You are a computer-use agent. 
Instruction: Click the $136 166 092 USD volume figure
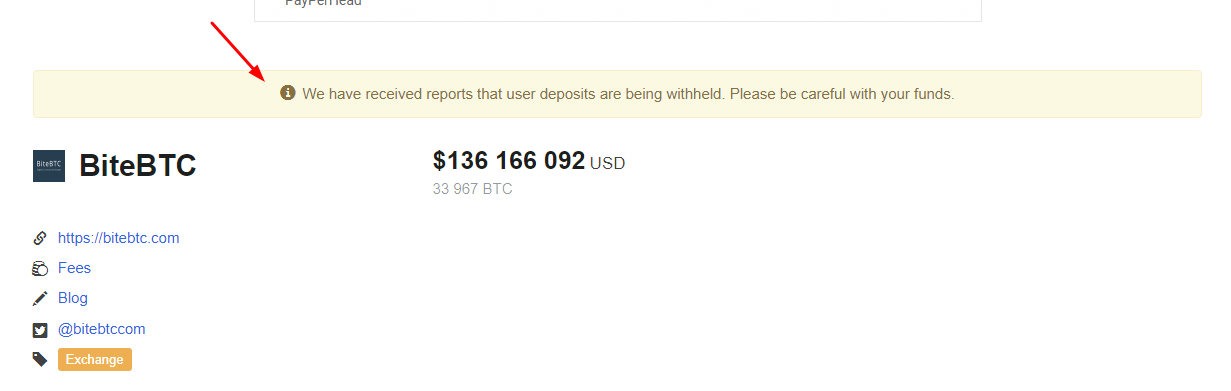coord(529,161)
